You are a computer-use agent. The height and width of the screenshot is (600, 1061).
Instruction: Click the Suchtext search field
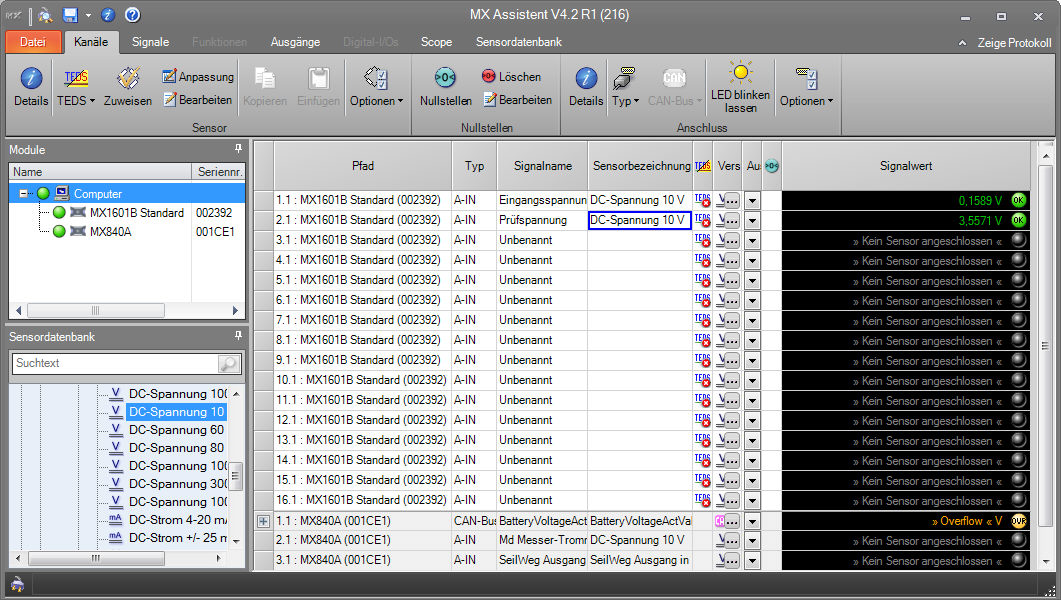(114, 363)
